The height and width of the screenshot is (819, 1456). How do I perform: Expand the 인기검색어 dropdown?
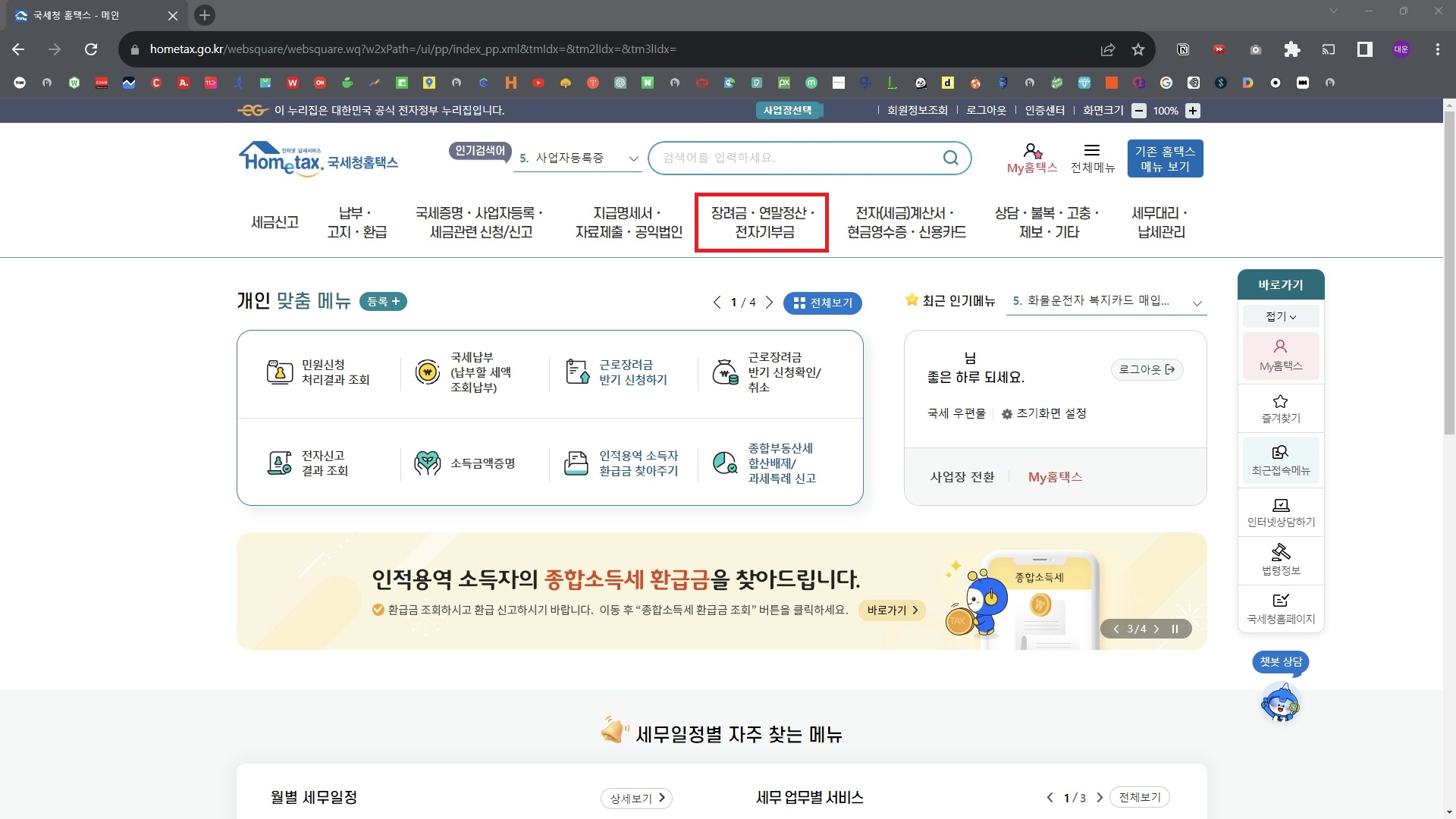(633, 158)
